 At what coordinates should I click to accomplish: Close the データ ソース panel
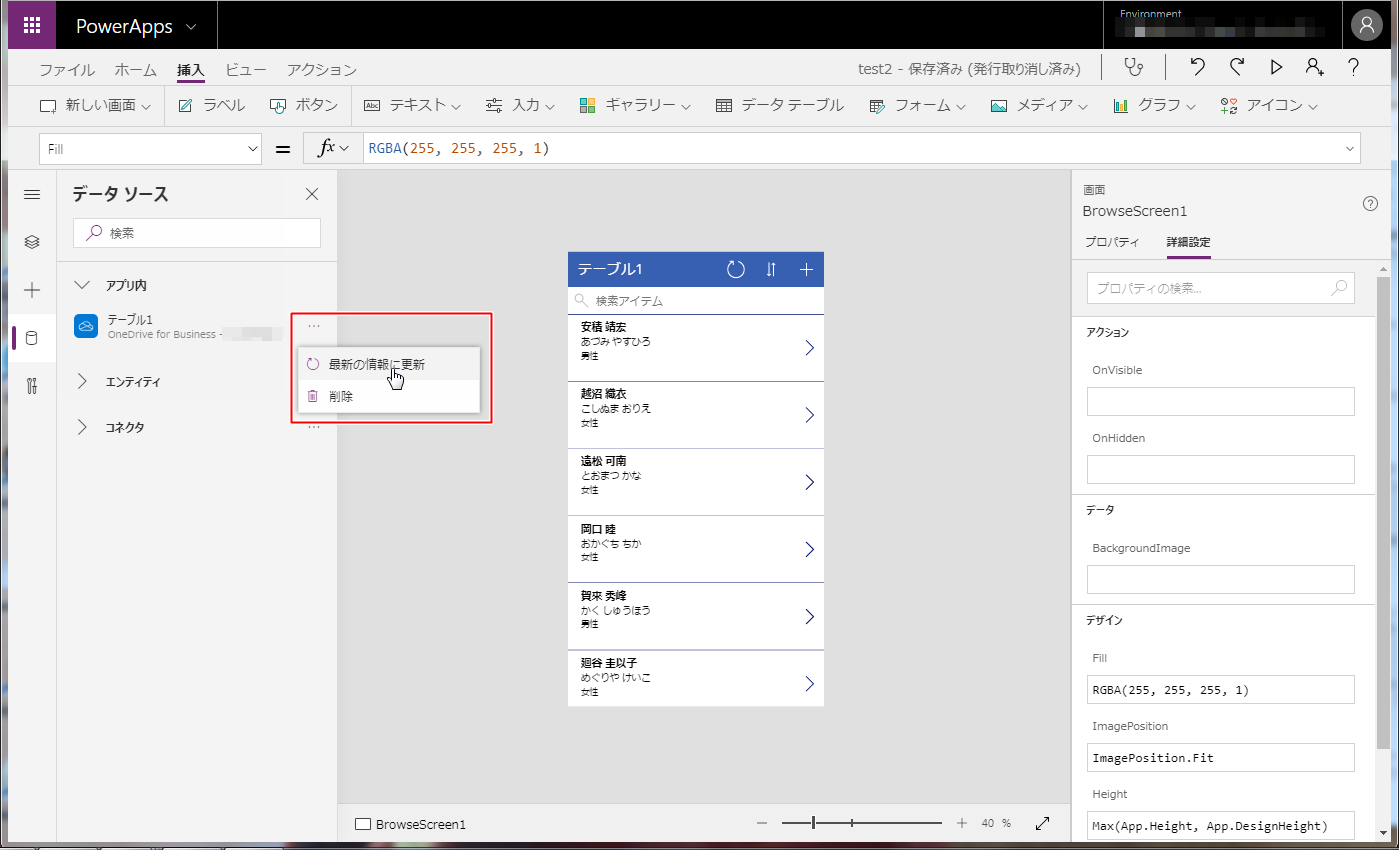pyautogui.click(x=312, y=194)
